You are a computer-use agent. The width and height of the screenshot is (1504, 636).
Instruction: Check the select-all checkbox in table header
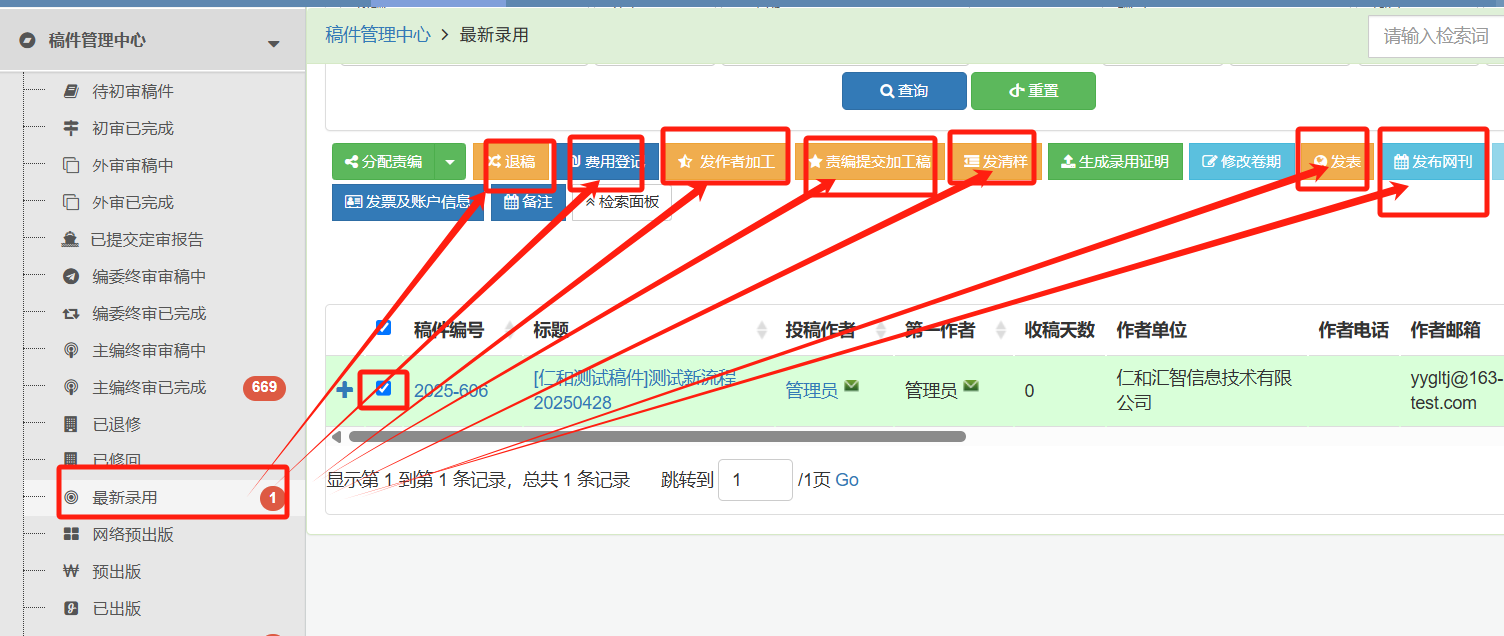(x=381, y=327)
